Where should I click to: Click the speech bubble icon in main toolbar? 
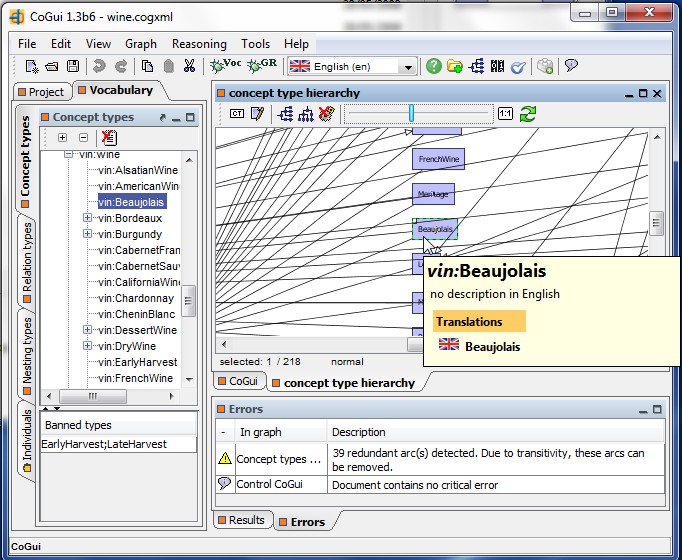571,66
